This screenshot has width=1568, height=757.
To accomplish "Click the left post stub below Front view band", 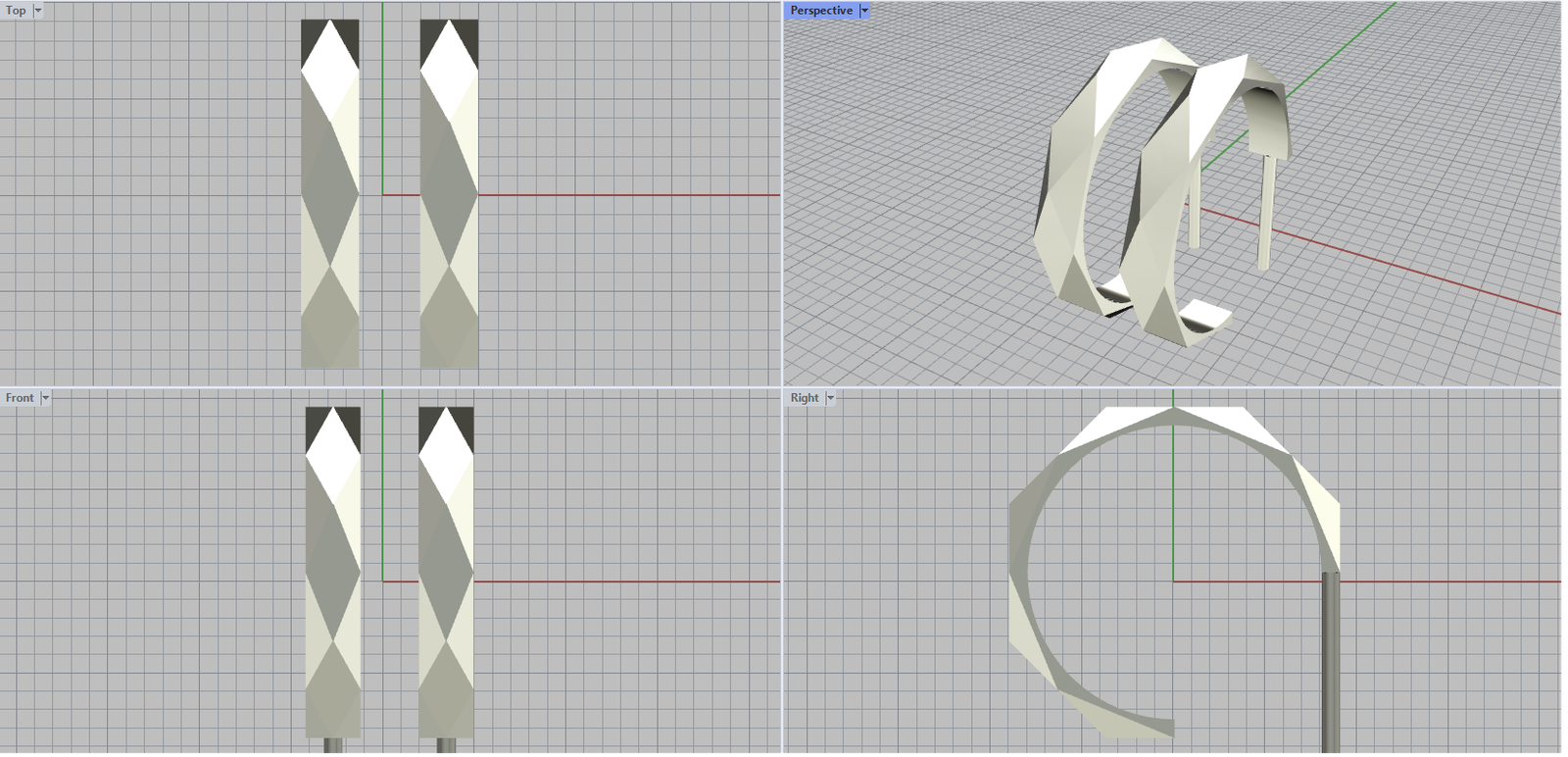I will click(x=332, y=745).
